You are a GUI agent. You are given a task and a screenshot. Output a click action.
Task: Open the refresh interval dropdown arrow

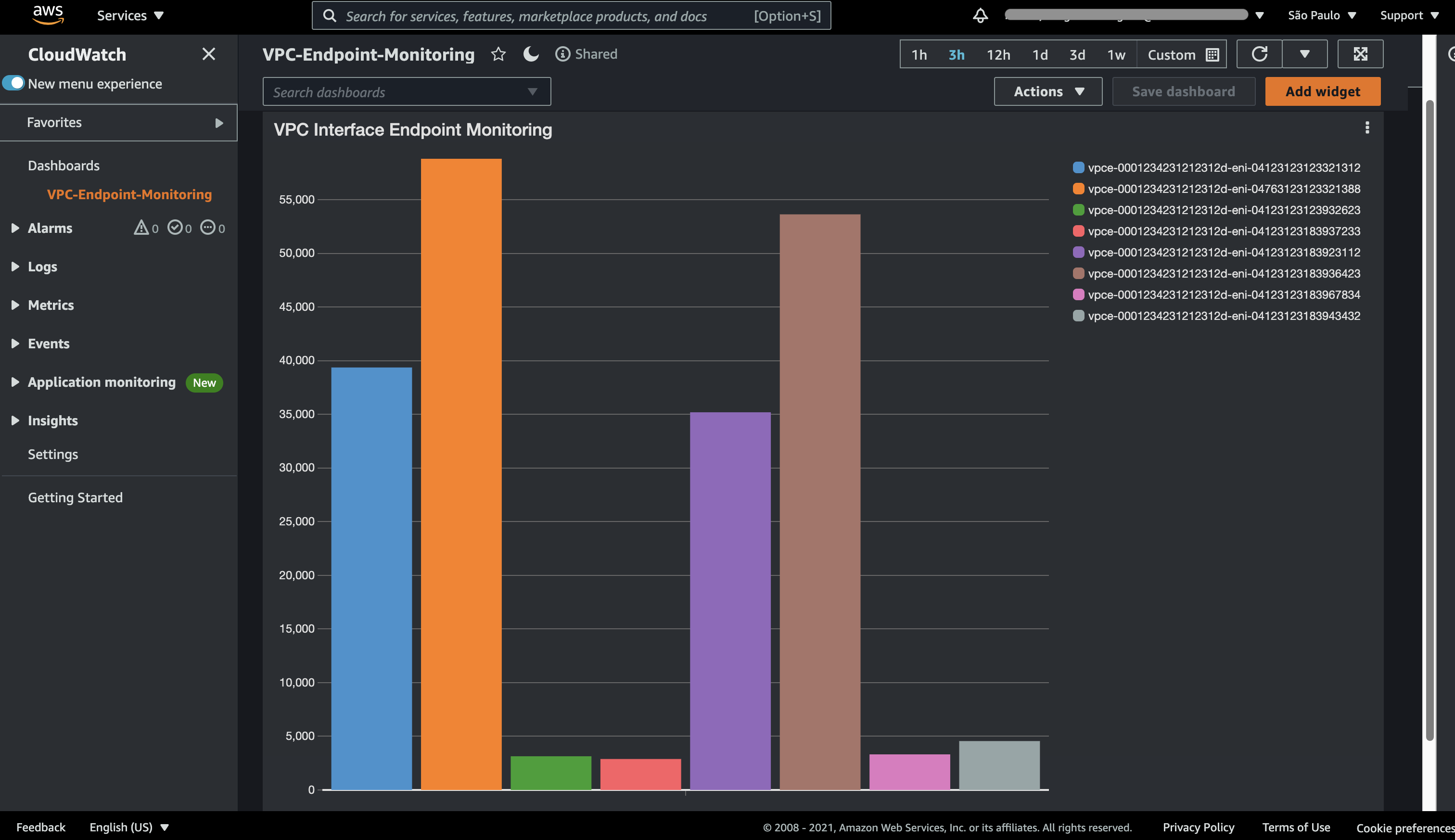(x=1305, y=54)
